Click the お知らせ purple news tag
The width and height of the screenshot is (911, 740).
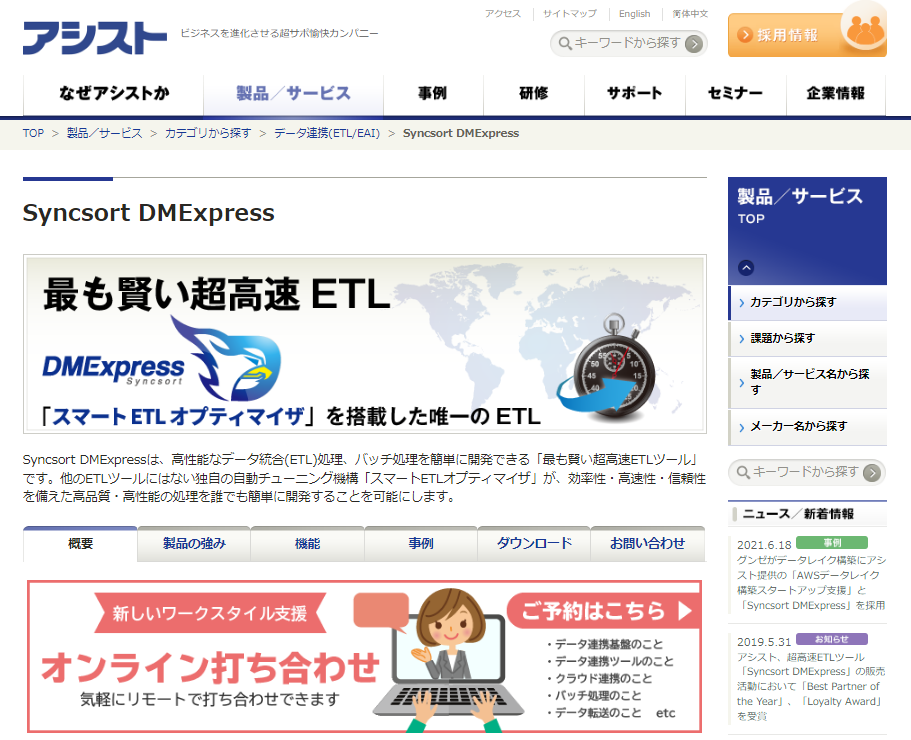click(x=831, y=640)
